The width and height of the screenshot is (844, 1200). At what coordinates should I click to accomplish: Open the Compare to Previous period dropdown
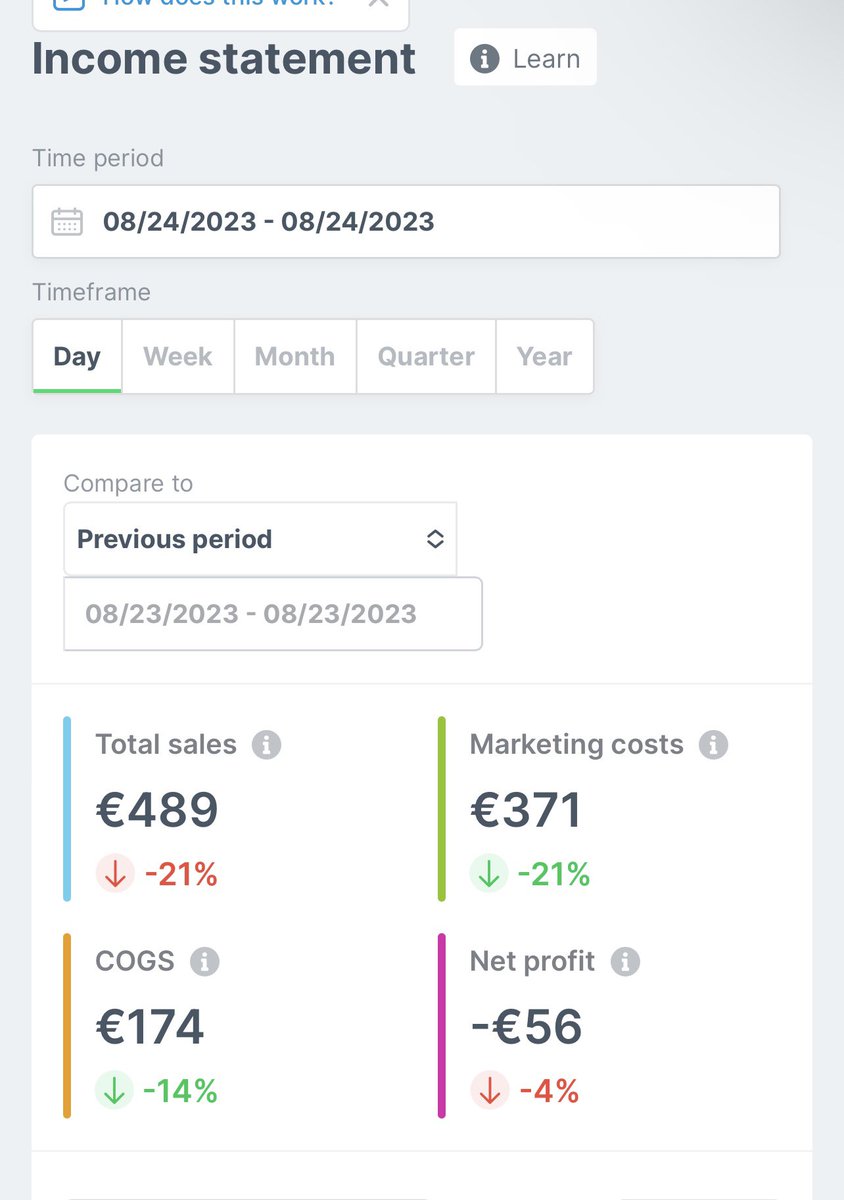click(260, 539)
